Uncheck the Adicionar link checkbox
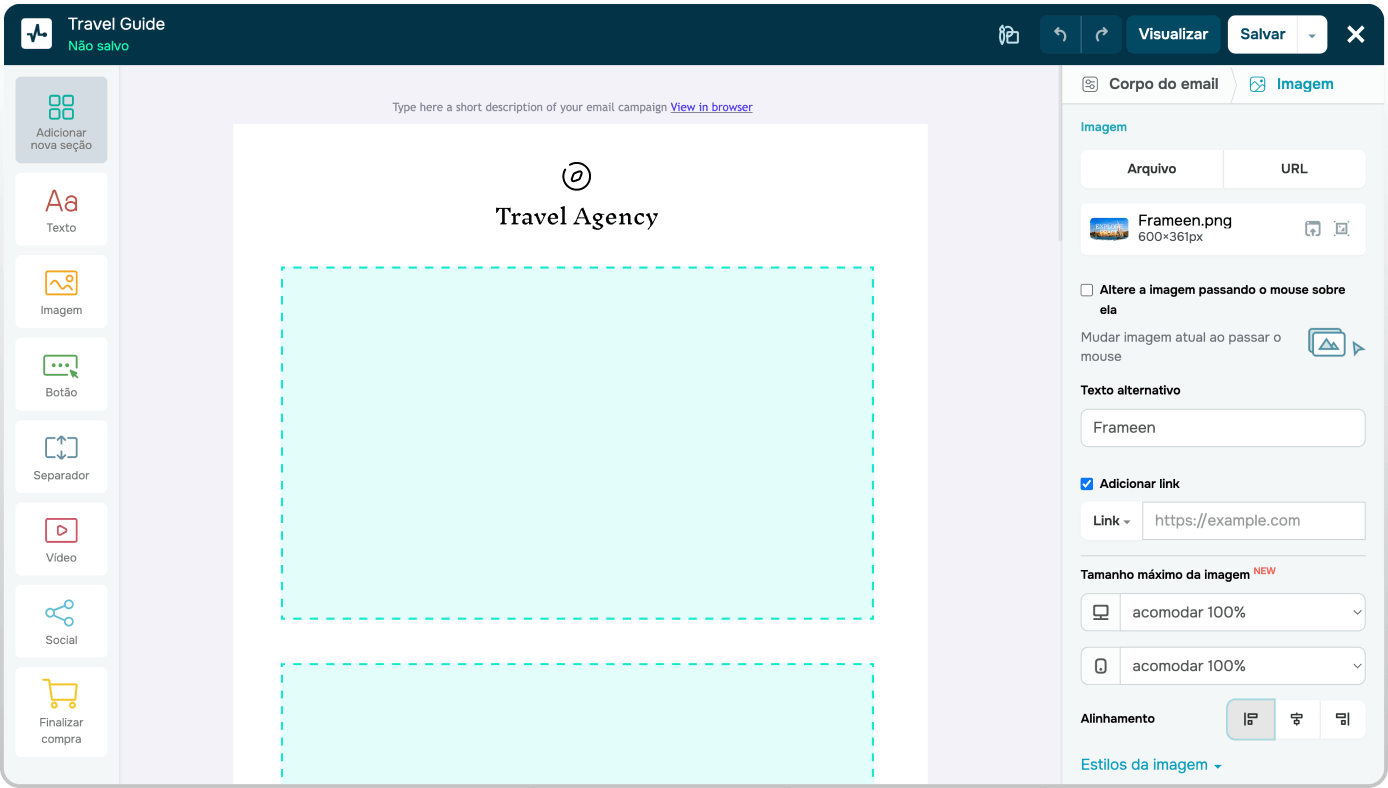This screenshot has height=788, width=1388. point(1087,484)
